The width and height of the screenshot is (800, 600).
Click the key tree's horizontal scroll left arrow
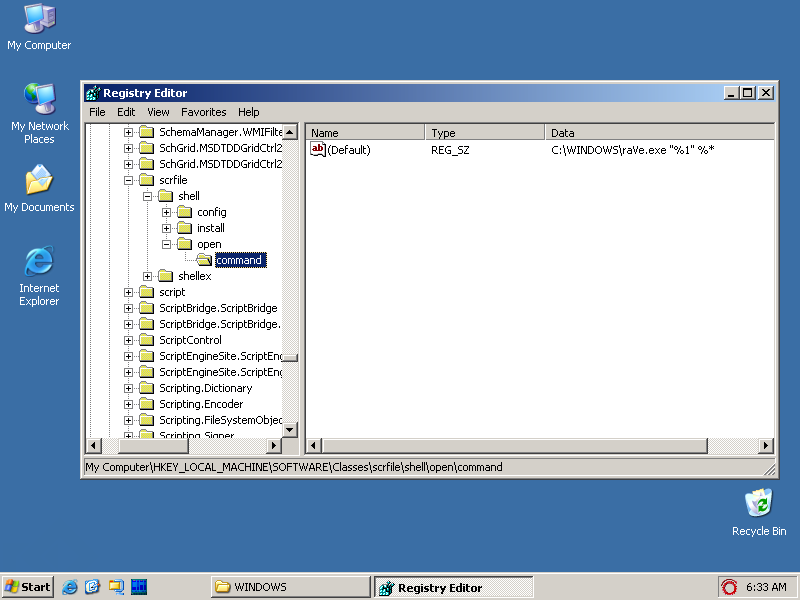pos(93,445)
